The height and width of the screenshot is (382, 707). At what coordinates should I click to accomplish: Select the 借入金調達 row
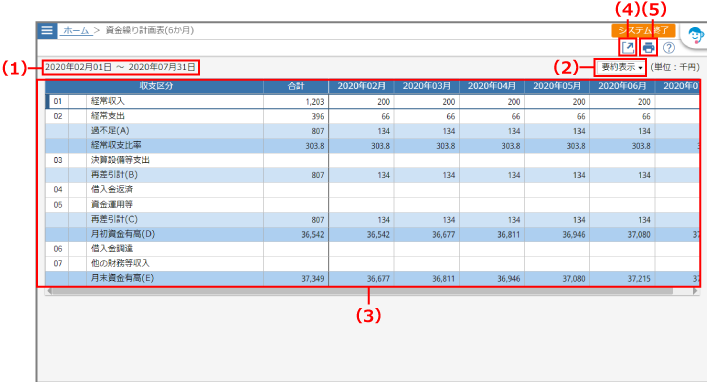pyautogui.click(x=372, y=249)
